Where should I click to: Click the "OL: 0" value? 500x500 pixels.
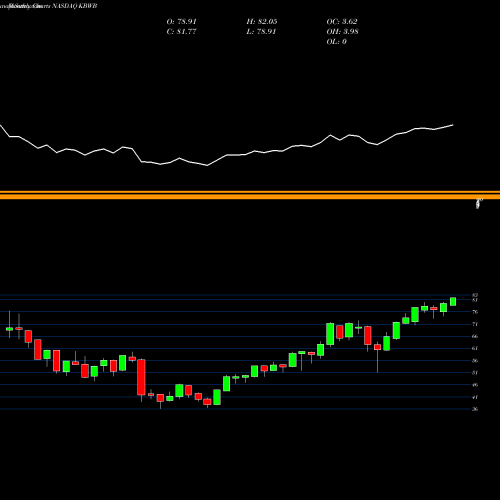336,42
